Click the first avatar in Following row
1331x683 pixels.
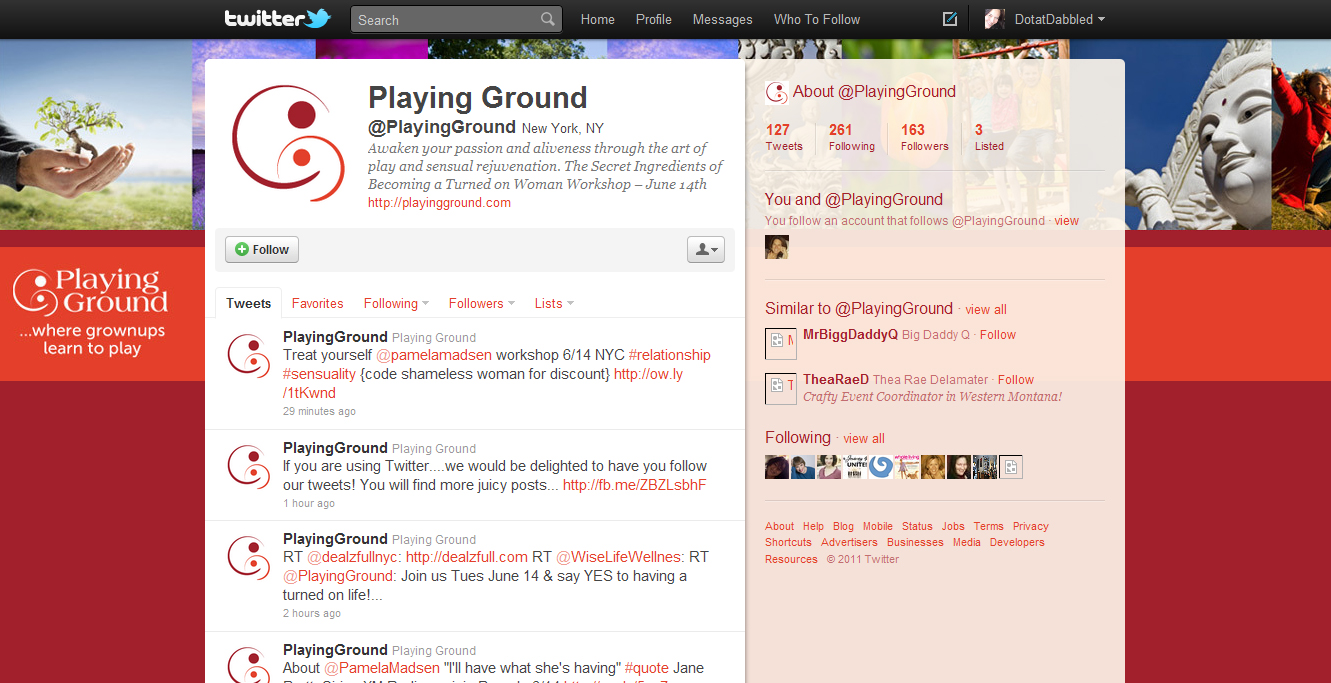pyautogui.click(x=777, y=467)
